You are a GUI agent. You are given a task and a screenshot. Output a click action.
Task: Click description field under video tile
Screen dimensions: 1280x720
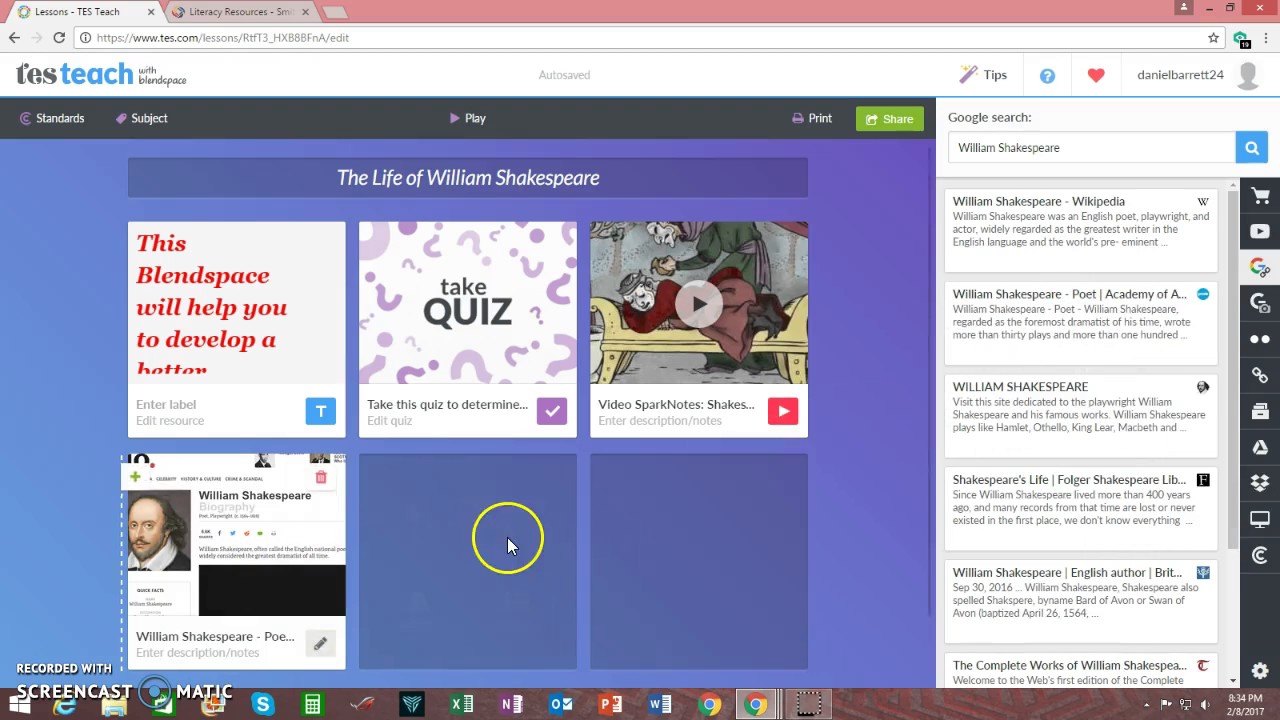click(660, 421)
